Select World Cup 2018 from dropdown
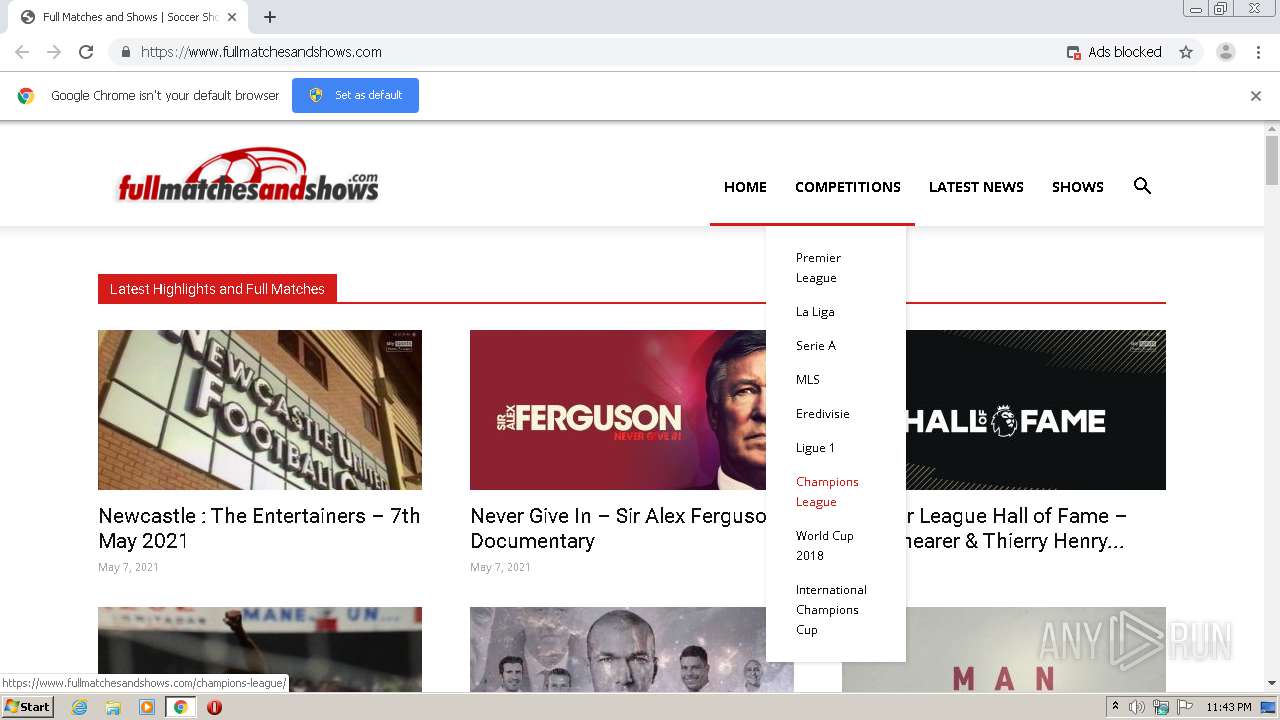This screenshot has width=1280, height=720. [x=825, y=546]
